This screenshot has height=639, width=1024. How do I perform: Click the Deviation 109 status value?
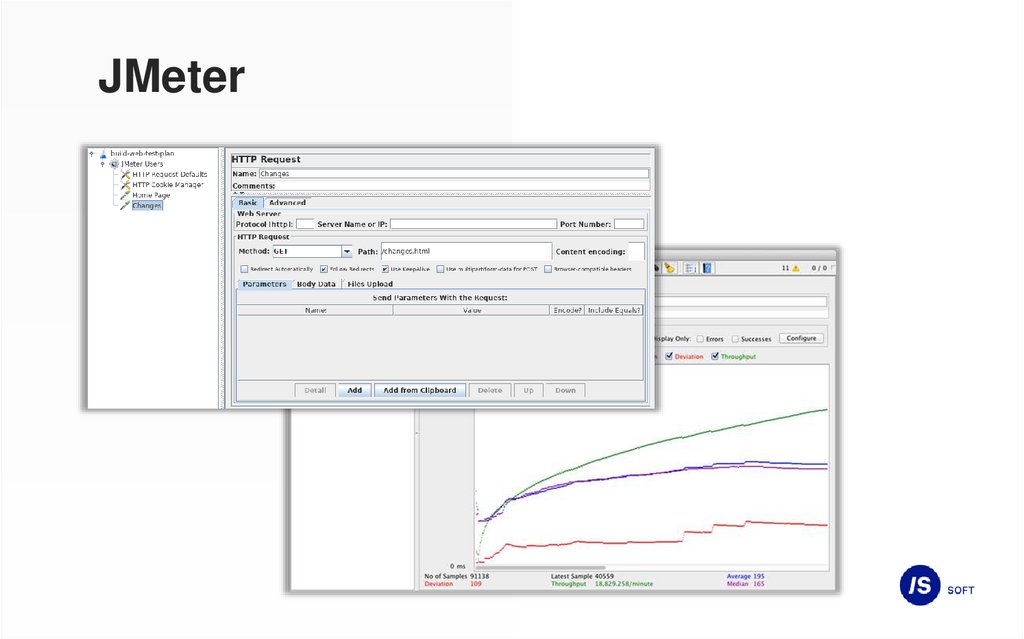(x=453, y=584)
